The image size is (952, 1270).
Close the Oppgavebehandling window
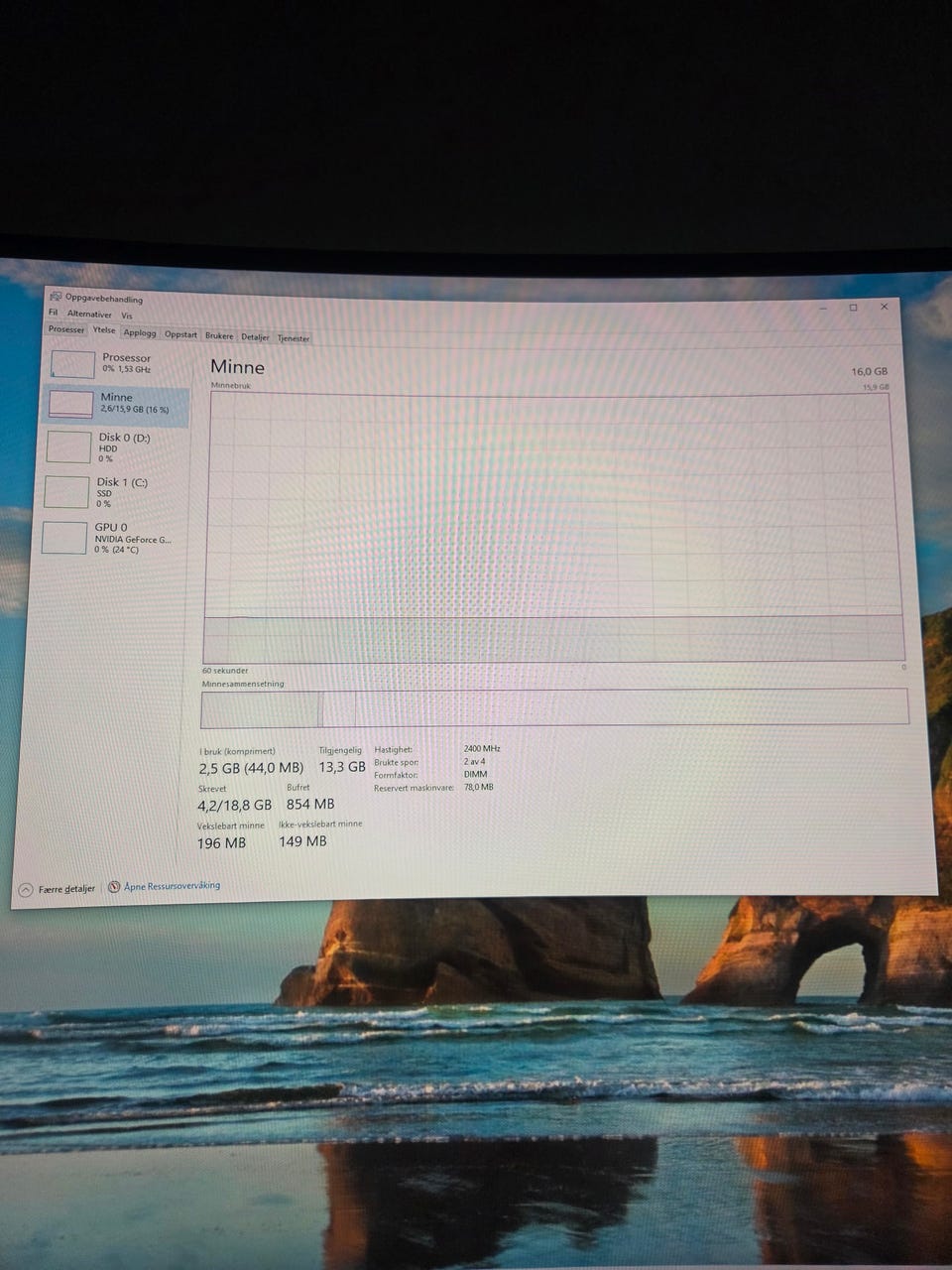885,308
